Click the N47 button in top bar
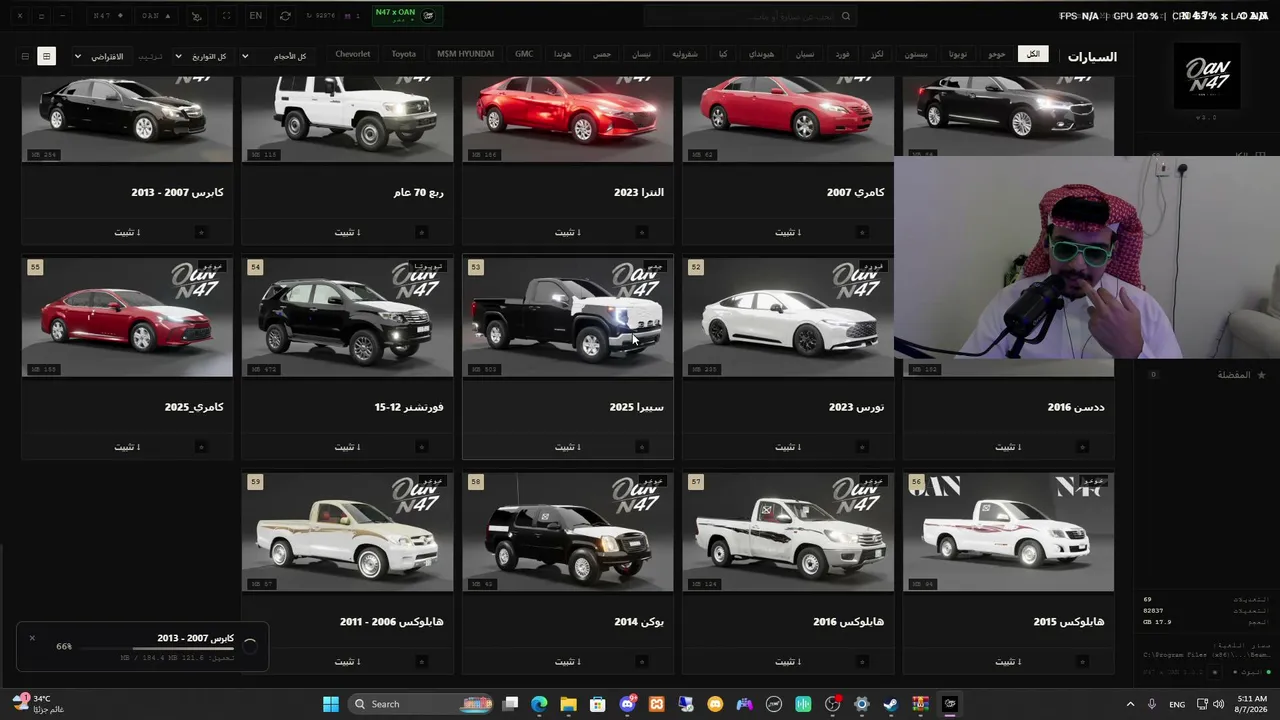Viewport: 1280px width, 720px height. pos(109,16)
